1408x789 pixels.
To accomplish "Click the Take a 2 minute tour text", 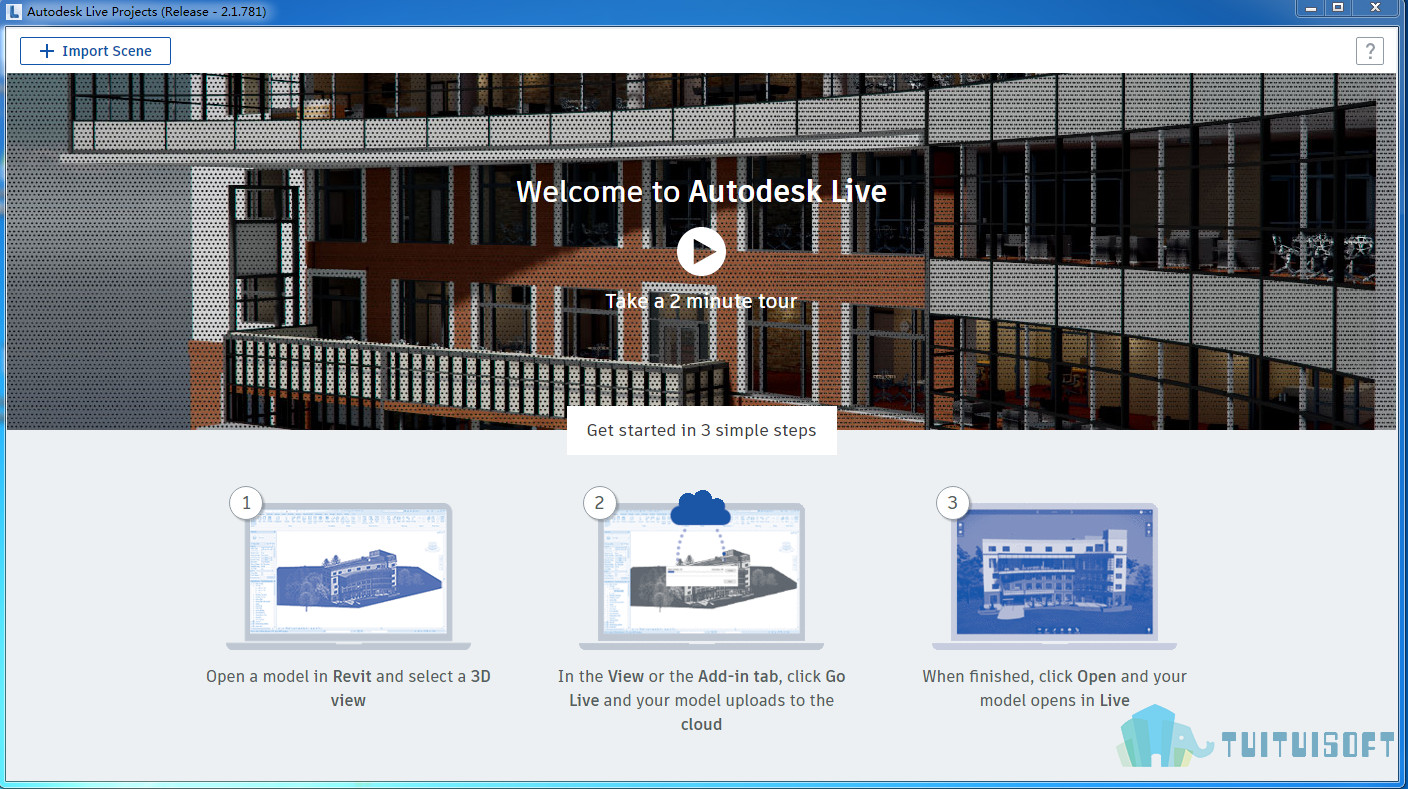I will pyautogui.click(x=701, y=301).
